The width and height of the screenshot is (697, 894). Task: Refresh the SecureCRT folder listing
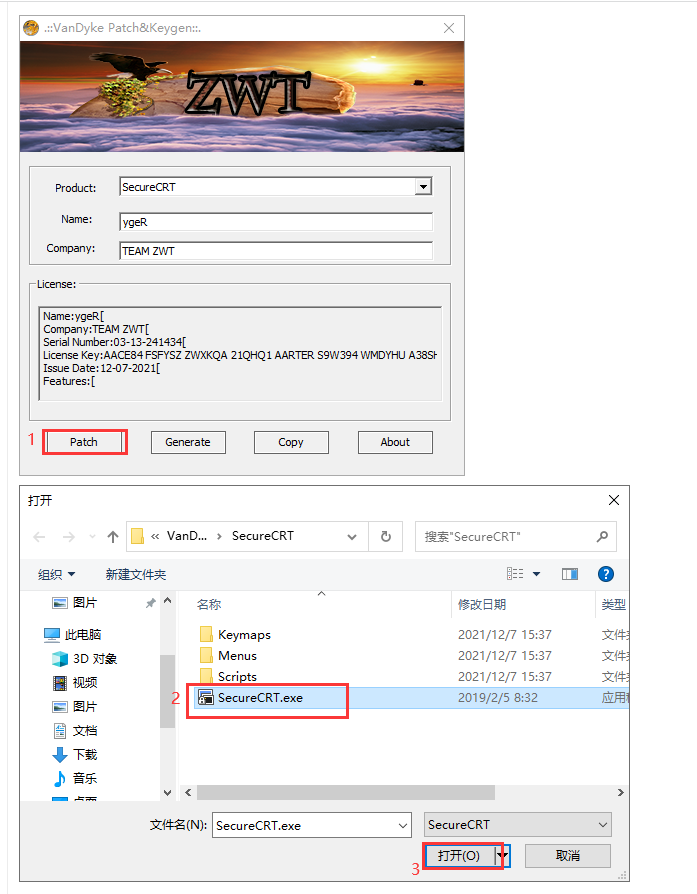click(x=385, y=536)
